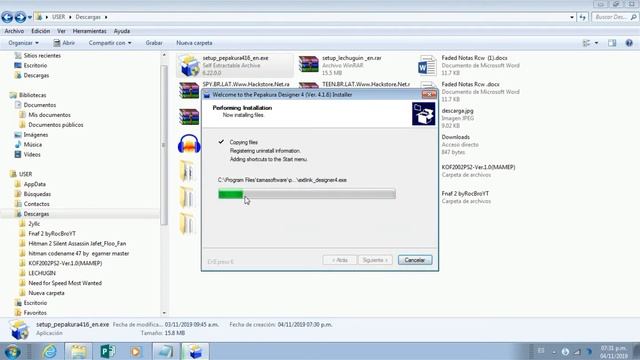Select SPY.BR.LAT.Www.Hackstore.Net.ra archive icon
Screen dimensions: 640x360
pyautogui.click(x=189, y=91)
